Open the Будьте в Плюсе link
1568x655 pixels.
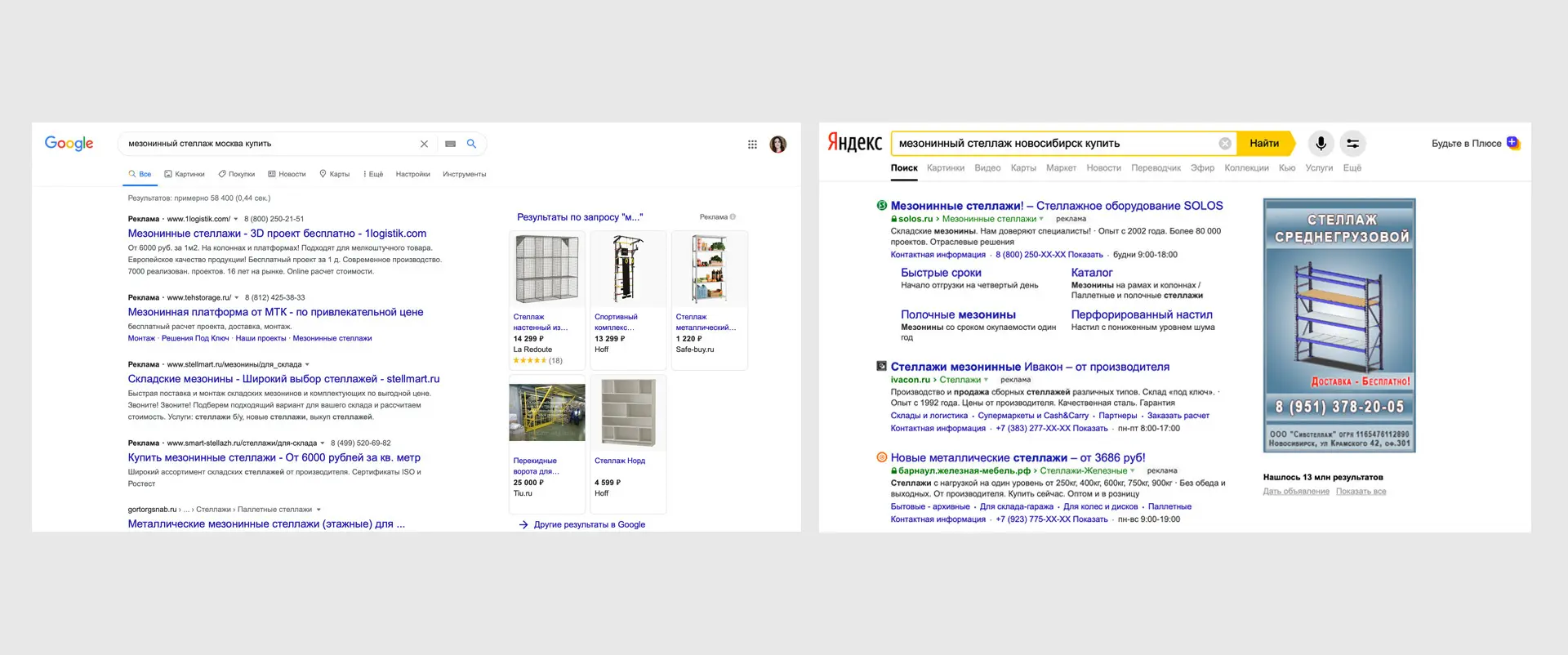point(1466,144)
